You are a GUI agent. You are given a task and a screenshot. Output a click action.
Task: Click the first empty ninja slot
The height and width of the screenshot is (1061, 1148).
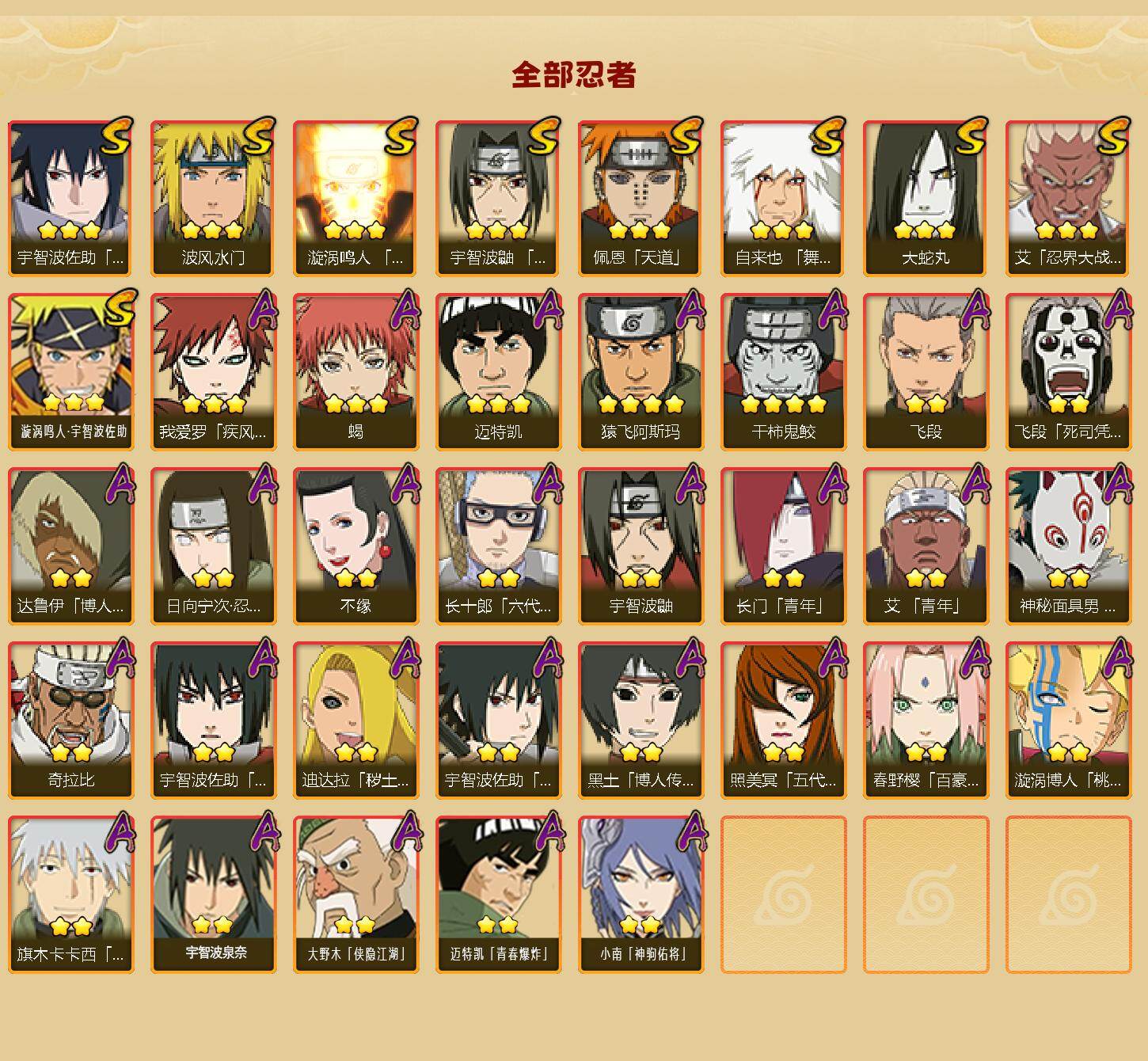[783, 895]
